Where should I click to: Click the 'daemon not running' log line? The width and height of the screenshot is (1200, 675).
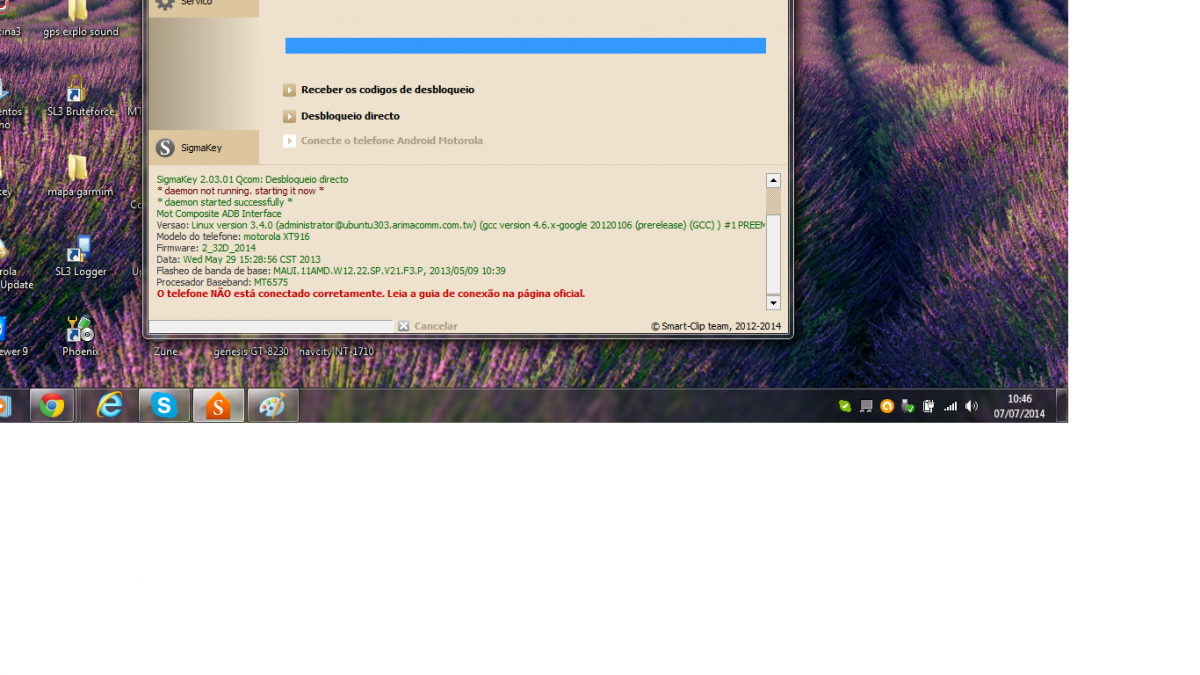tap(240, 191)
